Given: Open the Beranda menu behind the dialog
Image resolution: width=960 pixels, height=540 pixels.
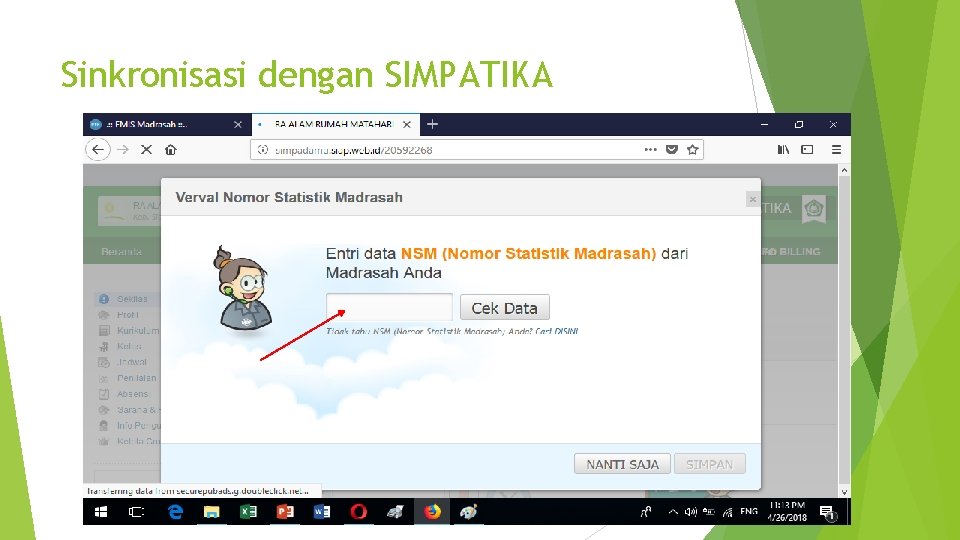Looking at the screenshot, I should tap(121, 252).
